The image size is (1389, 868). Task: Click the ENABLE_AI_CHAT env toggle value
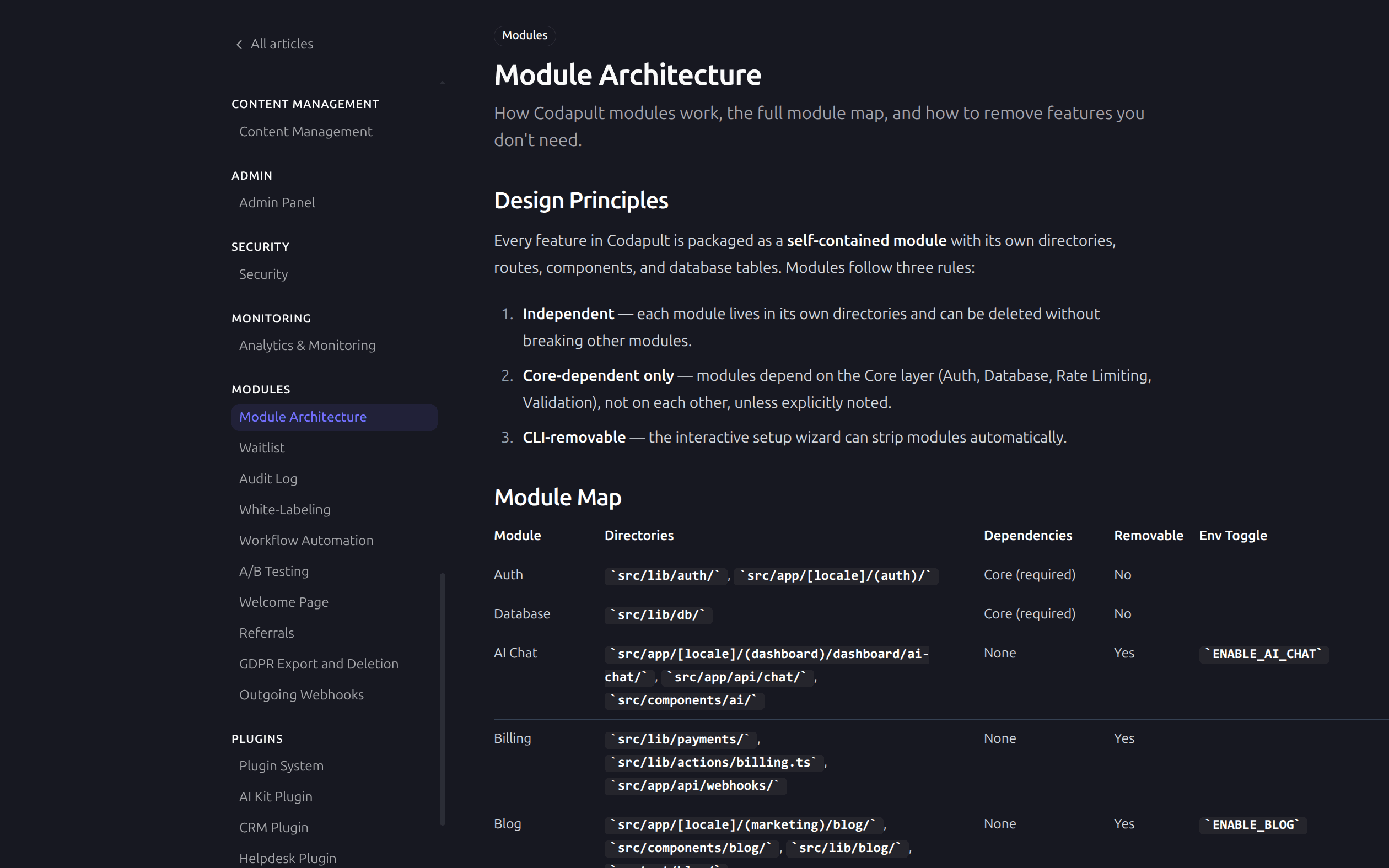coord(1264,655)
